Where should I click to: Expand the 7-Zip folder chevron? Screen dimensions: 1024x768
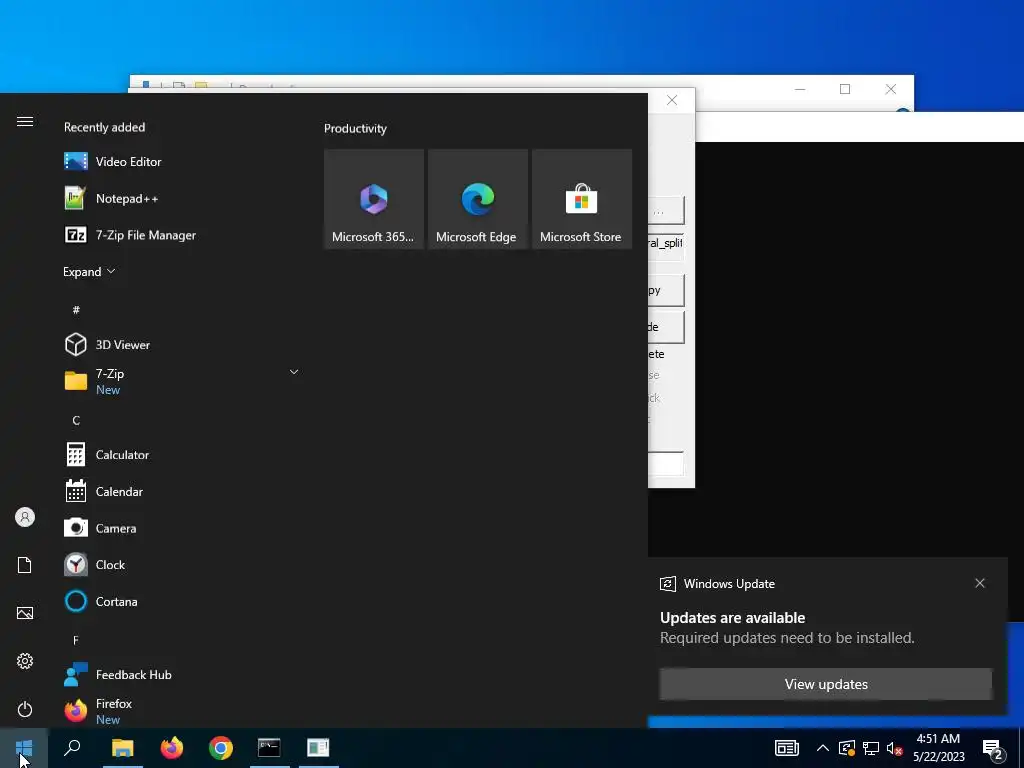294,372
